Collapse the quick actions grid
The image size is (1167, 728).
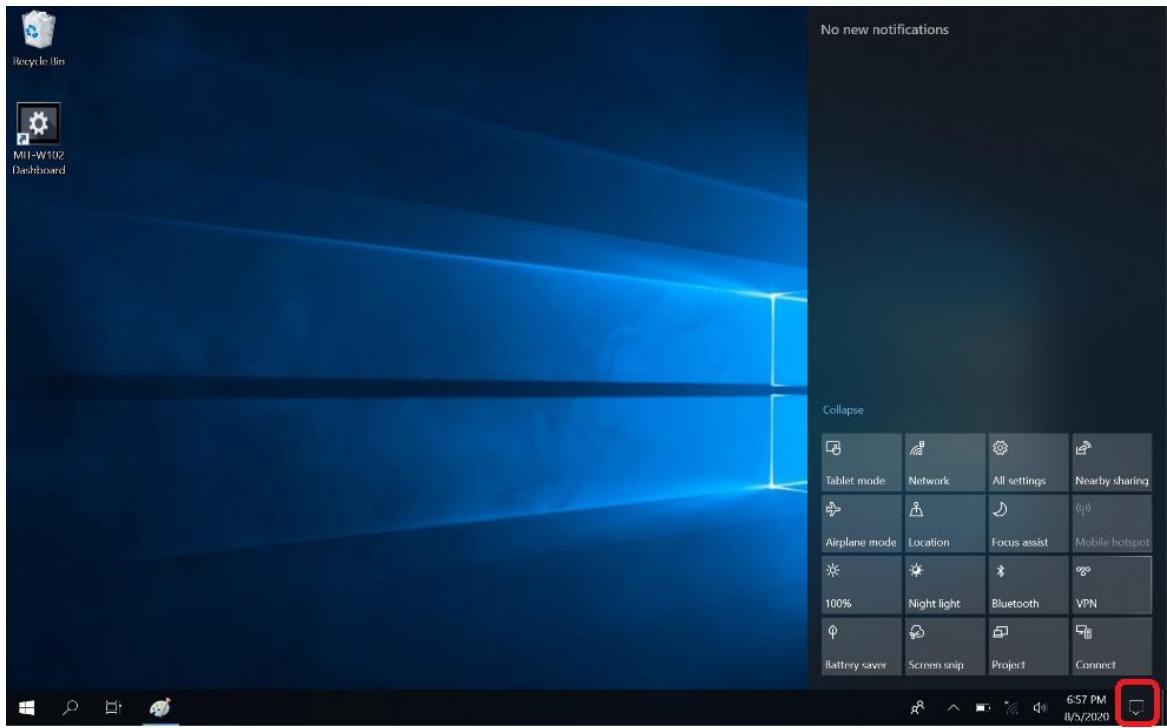(841, 410)
